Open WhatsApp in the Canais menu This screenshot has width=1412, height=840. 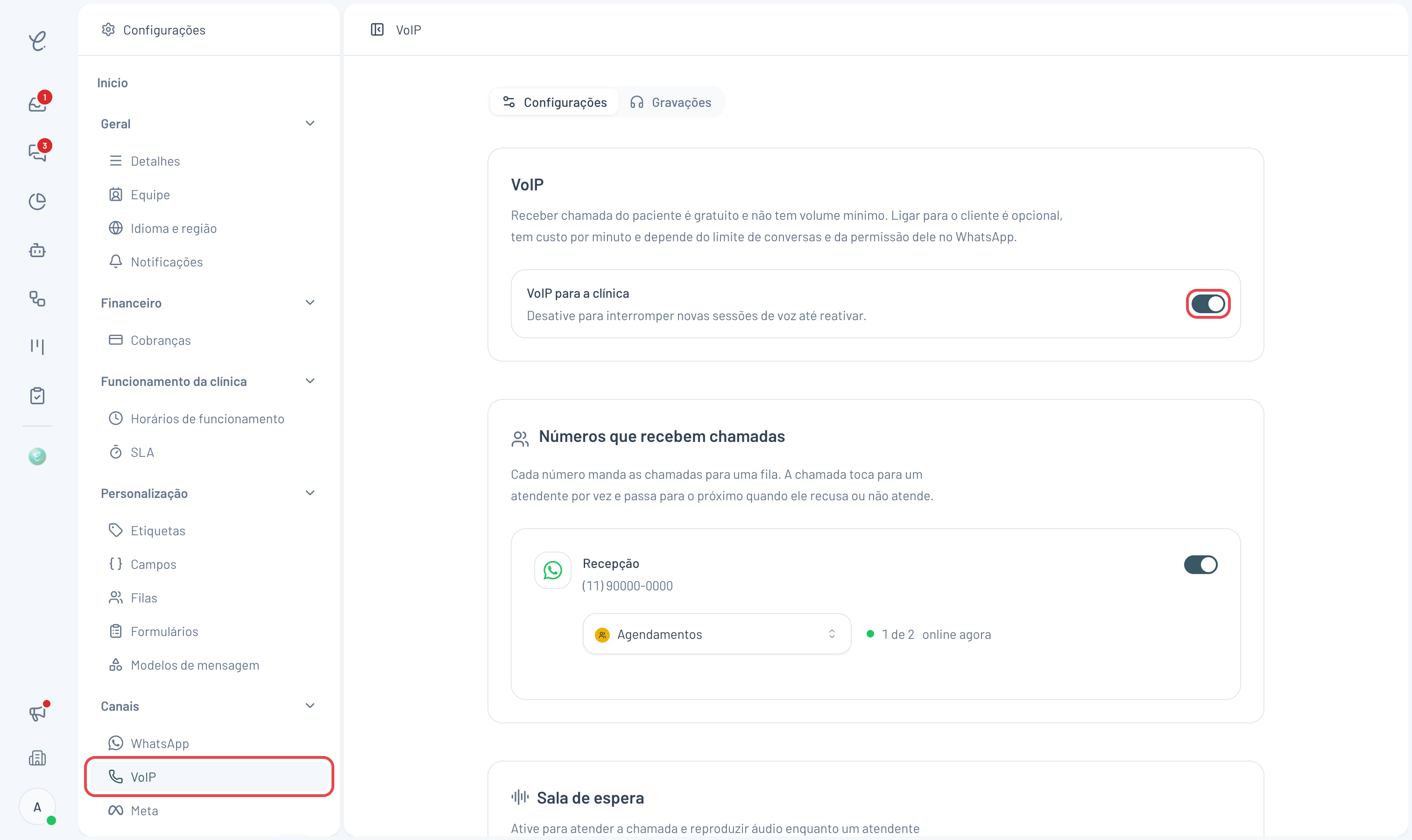tap(209, 743)
